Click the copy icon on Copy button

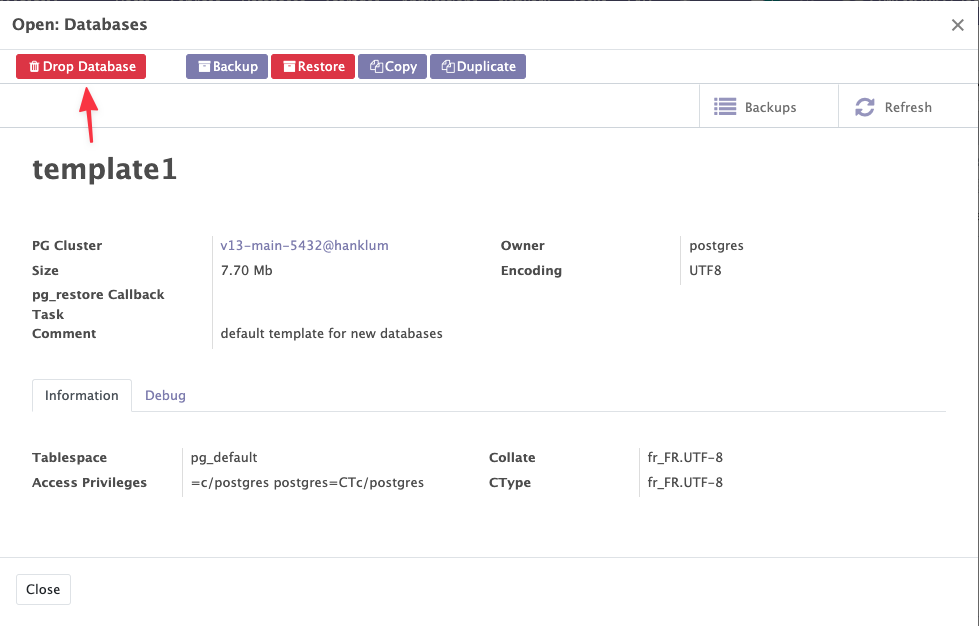376,67
